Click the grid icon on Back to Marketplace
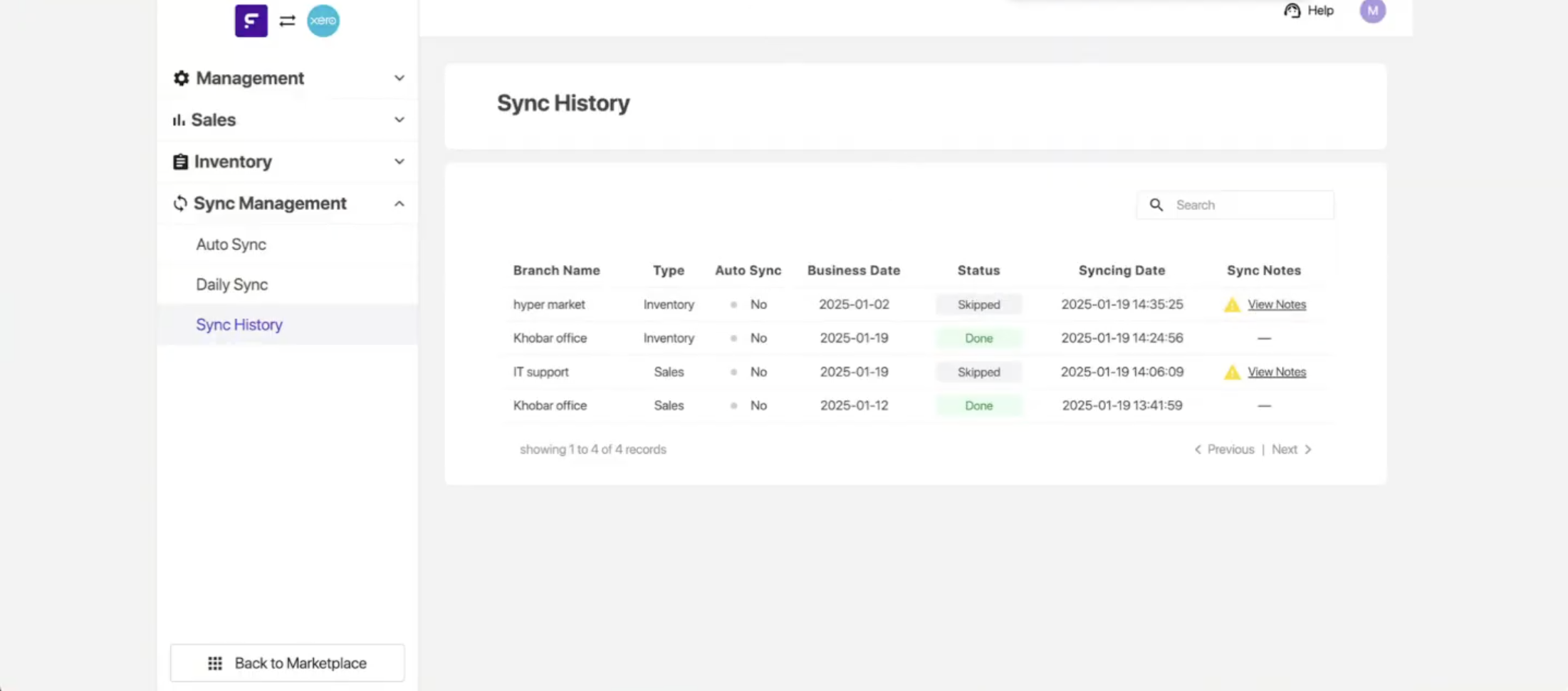Image resolution: width=1568 pixels, height=691 pixels. point(215,663)
